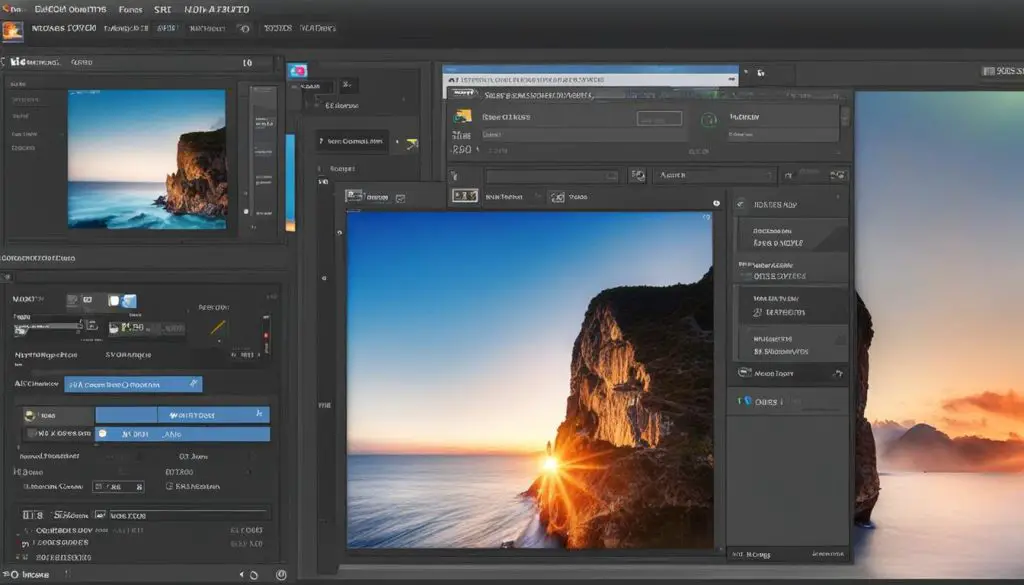The image size is (1024, 585).
Task: Click the circular icon in the top toolbar
Action: pyautogui.click(x=244, y=29)
